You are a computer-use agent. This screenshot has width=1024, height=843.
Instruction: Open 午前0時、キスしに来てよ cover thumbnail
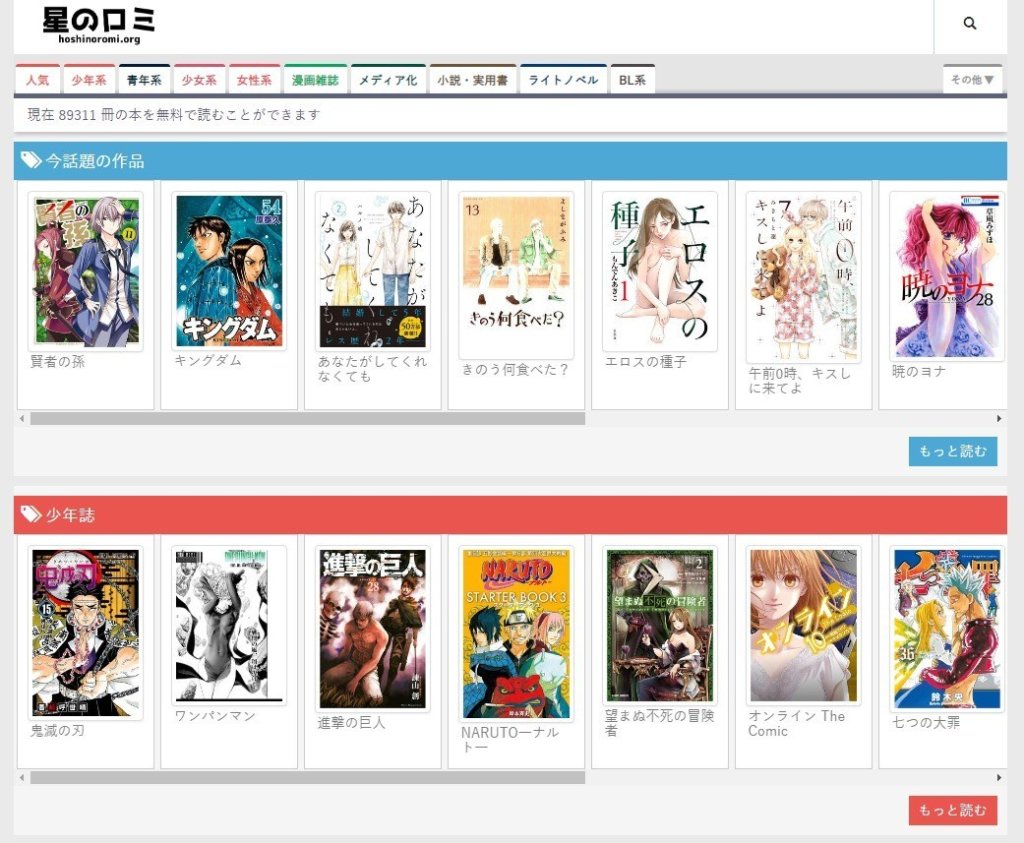point(804,277)
